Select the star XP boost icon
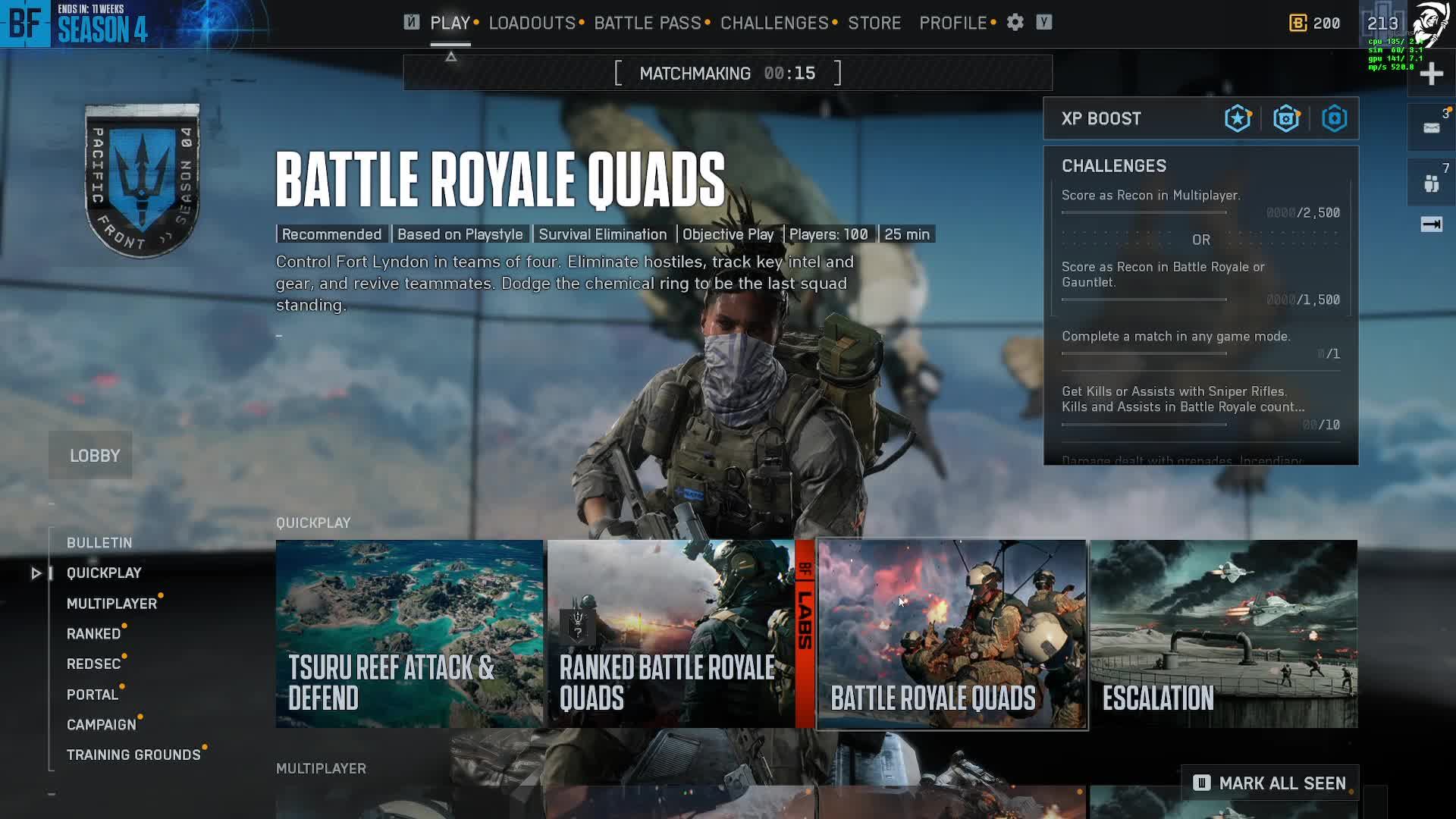This screenshot has width=1456, height=819. click(x=1238, y=118)
